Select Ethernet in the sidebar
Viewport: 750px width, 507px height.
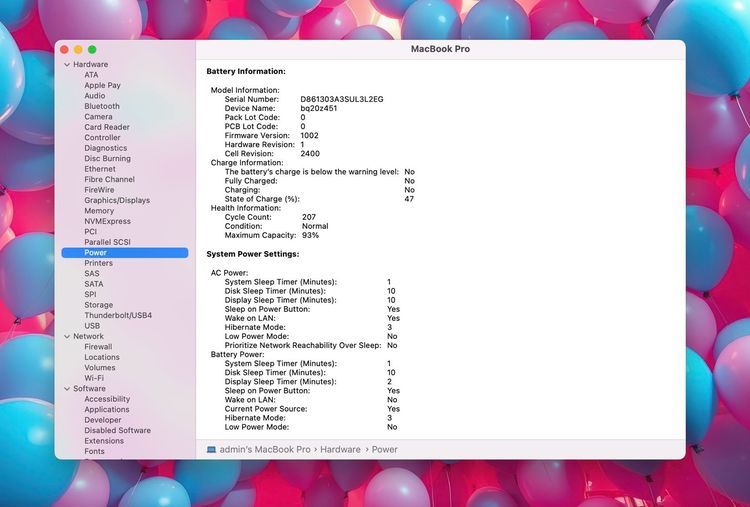100,169
